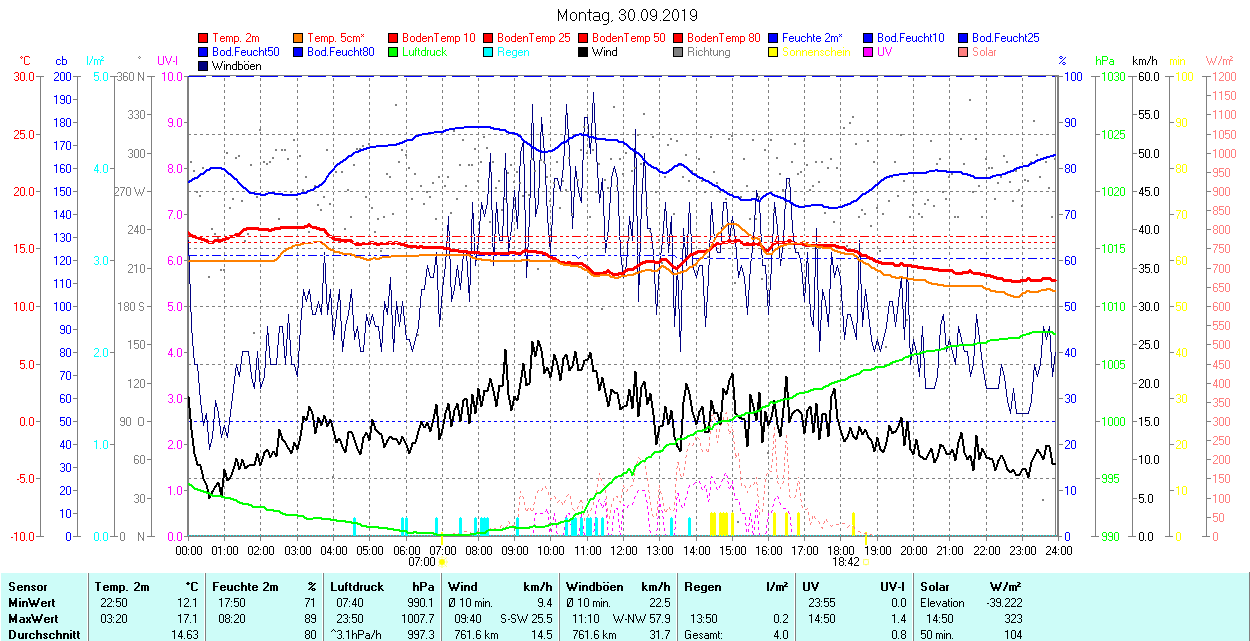Click the black Wind legend swatch
1250x641 pixels.
coord(584,52)
